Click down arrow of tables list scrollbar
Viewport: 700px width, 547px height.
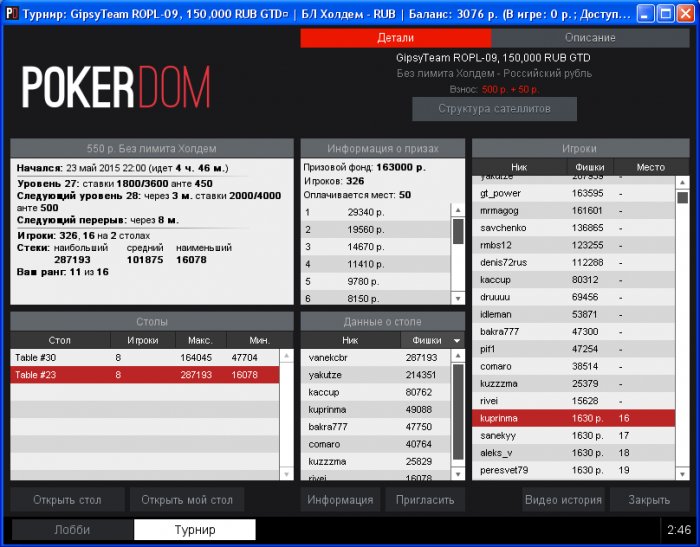[286, 474]
